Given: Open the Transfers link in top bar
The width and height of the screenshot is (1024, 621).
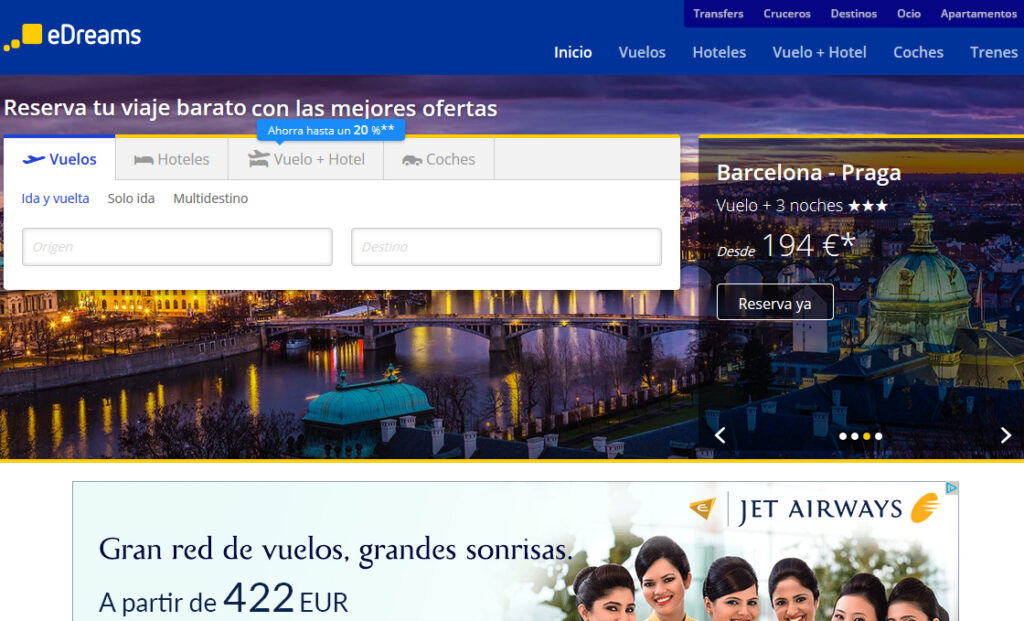Looking at the screenshot, I should click(718, 14).
